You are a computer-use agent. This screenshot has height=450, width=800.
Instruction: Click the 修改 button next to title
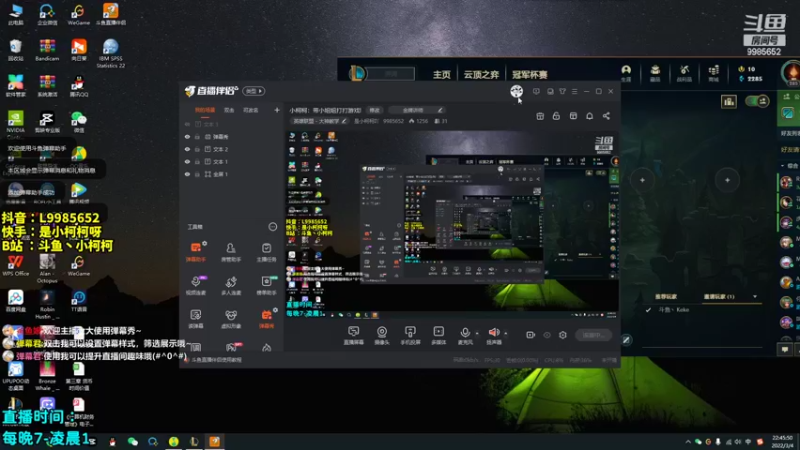coord(375,110)
